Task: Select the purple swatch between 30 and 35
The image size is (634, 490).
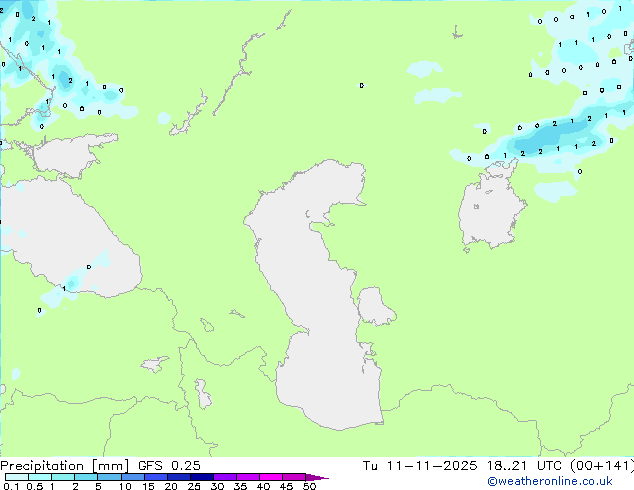Action: pyautogui.click(x=224, y=477)
